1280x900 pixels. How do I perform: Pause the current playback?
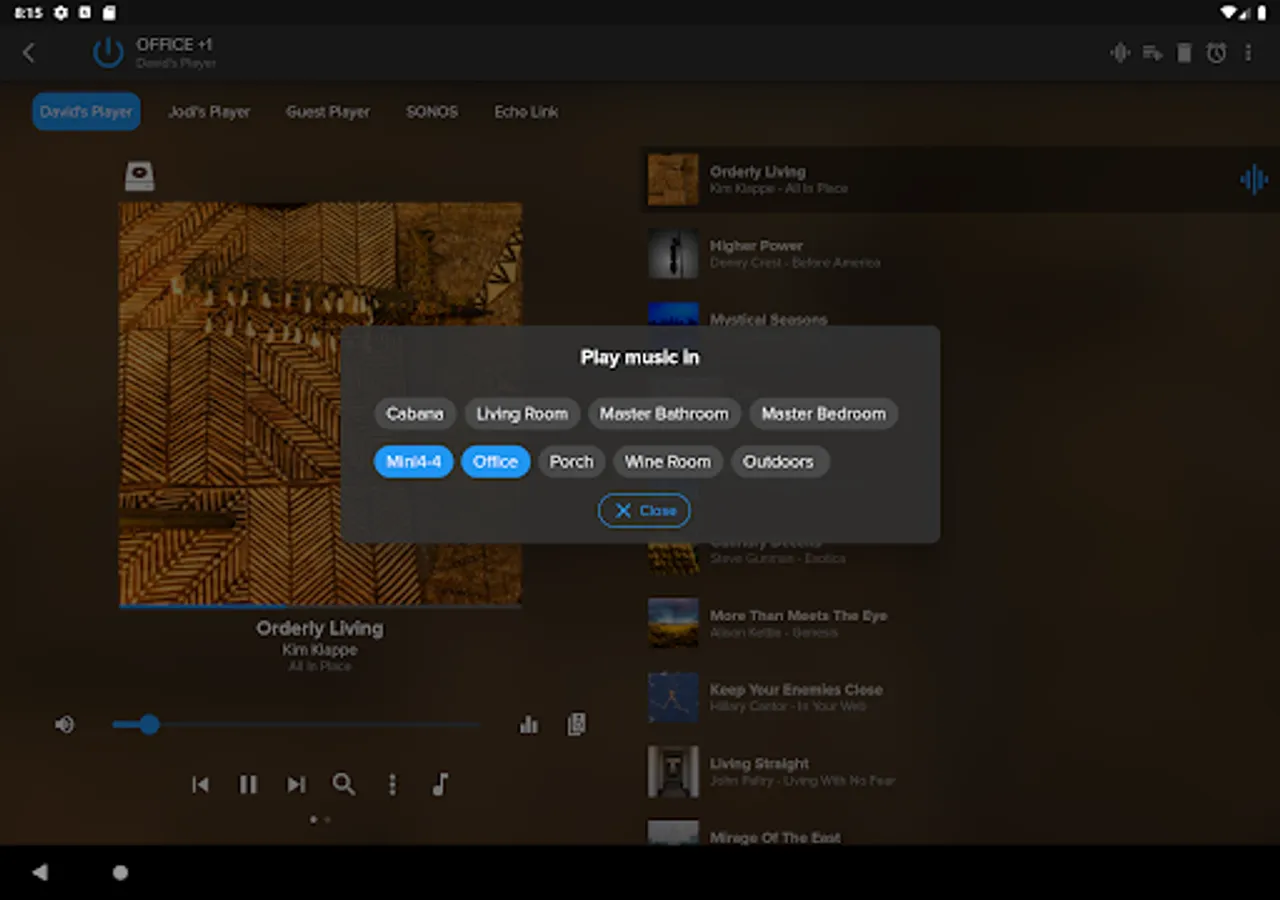click(x=248, y=784)
